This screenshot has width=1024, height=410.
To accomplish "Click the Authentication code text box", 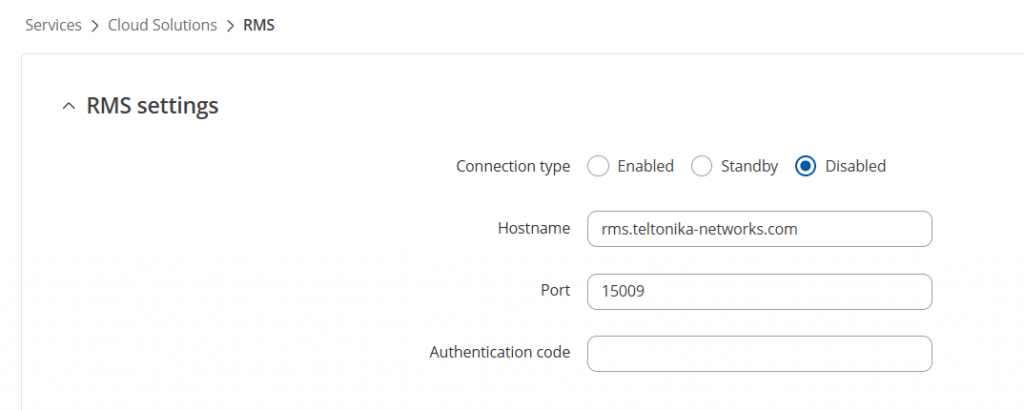I will [x=759, y=353].
